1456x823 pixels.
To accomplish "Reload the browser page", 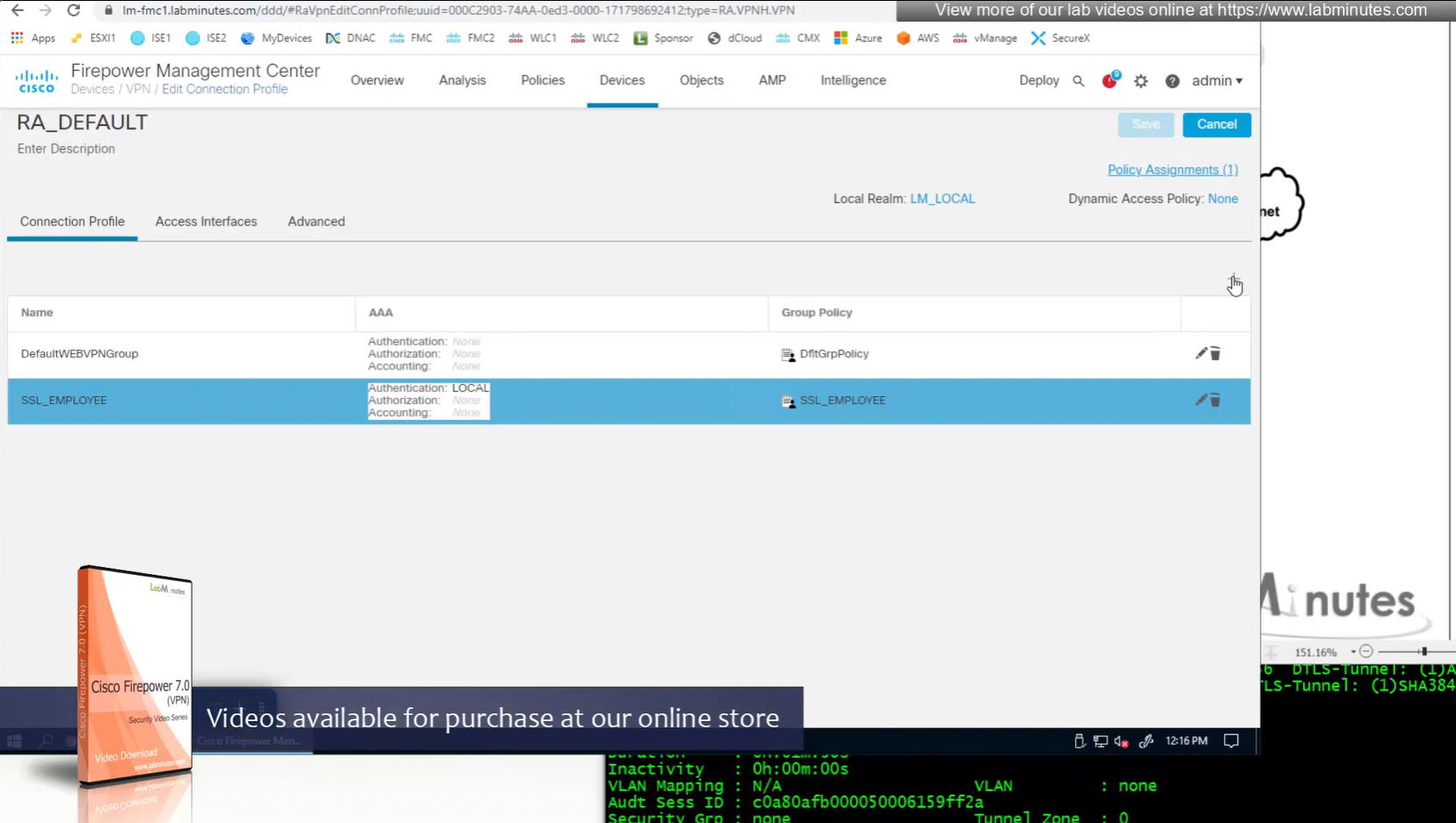I will (x=74, y=11).
